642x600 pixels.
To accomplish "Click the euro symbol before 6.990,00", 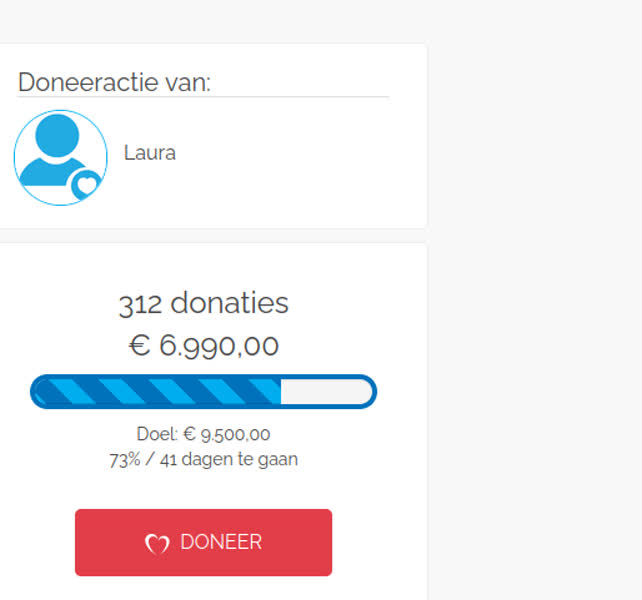I will tap(140, 345).
